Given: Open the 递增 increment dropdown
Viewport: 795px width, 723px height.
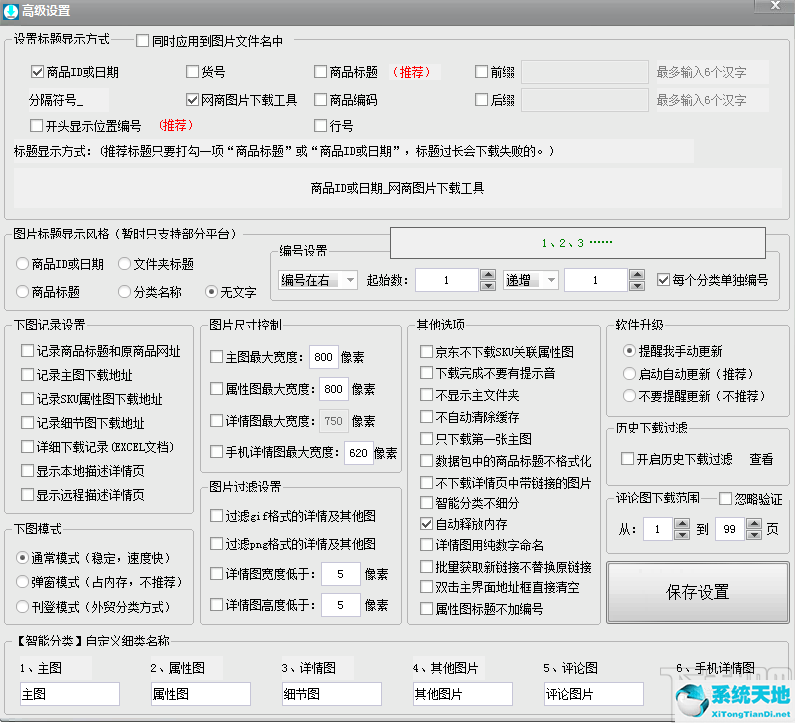Looking at the screenshot, I should (531, 280).
